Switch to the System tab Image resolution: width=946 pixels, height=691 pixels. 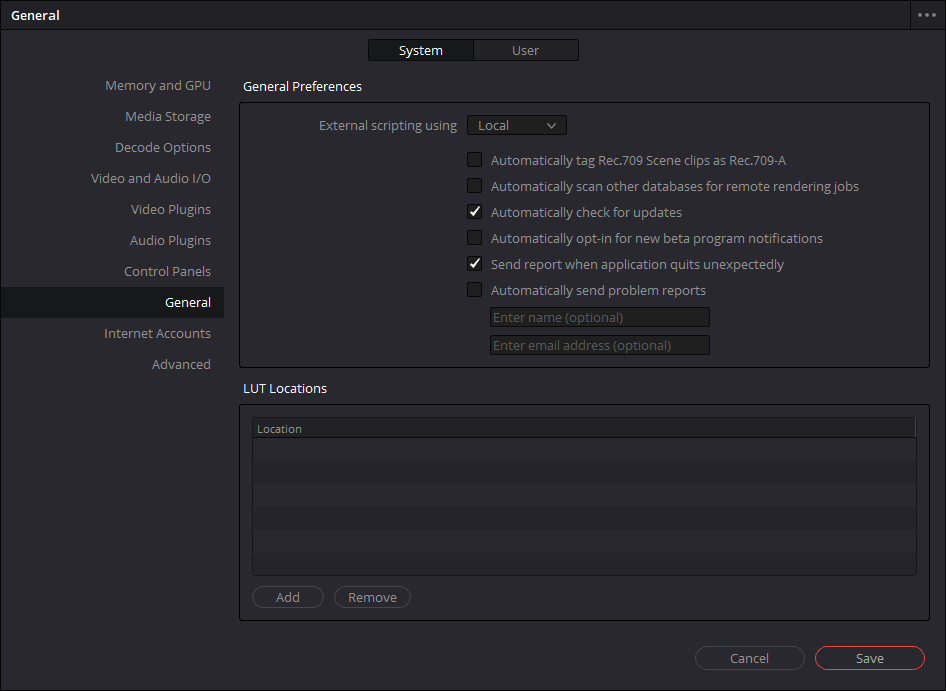(421, 51)
